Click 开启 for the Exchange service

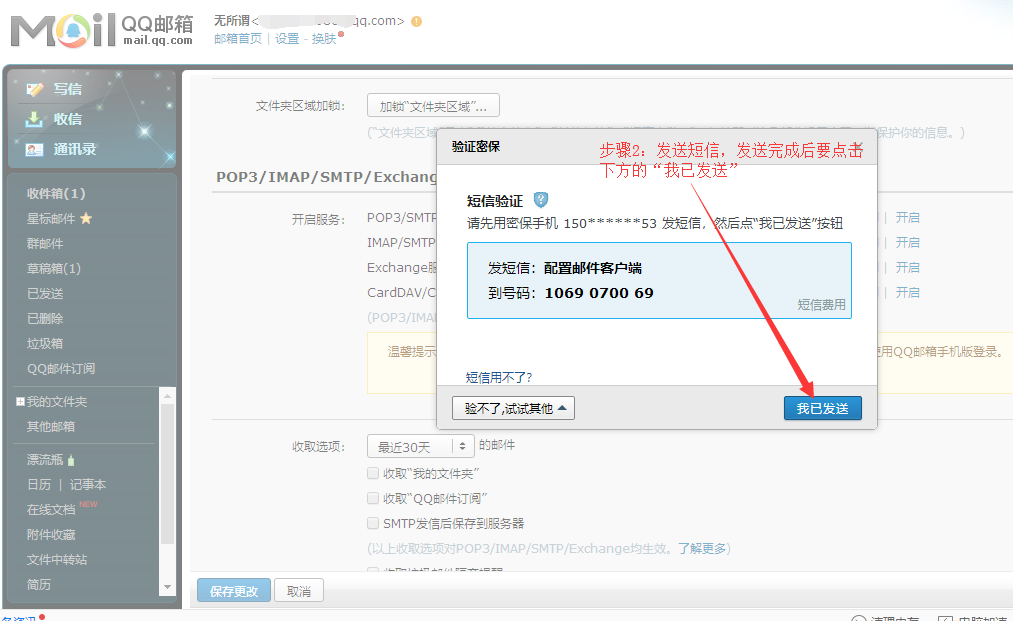coord(907,268)
